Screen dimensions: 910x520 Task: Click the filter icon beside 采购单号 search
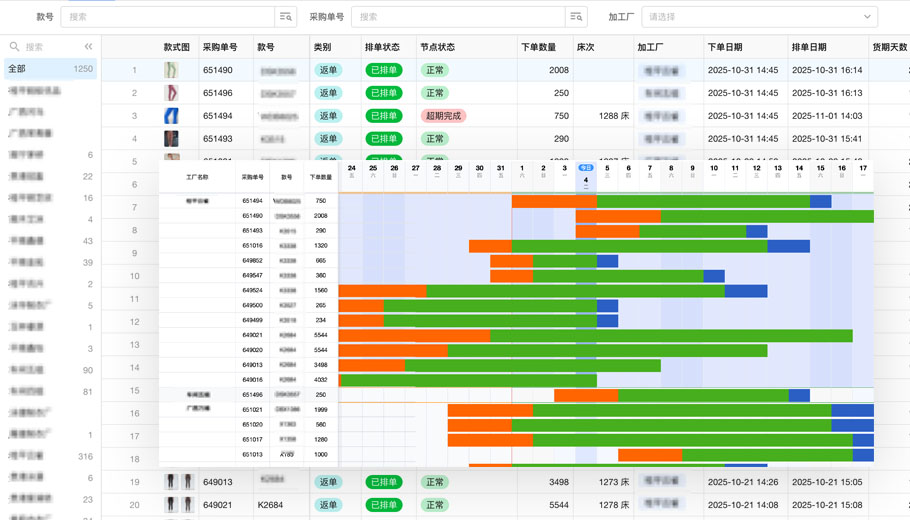(x=576, y=17)
